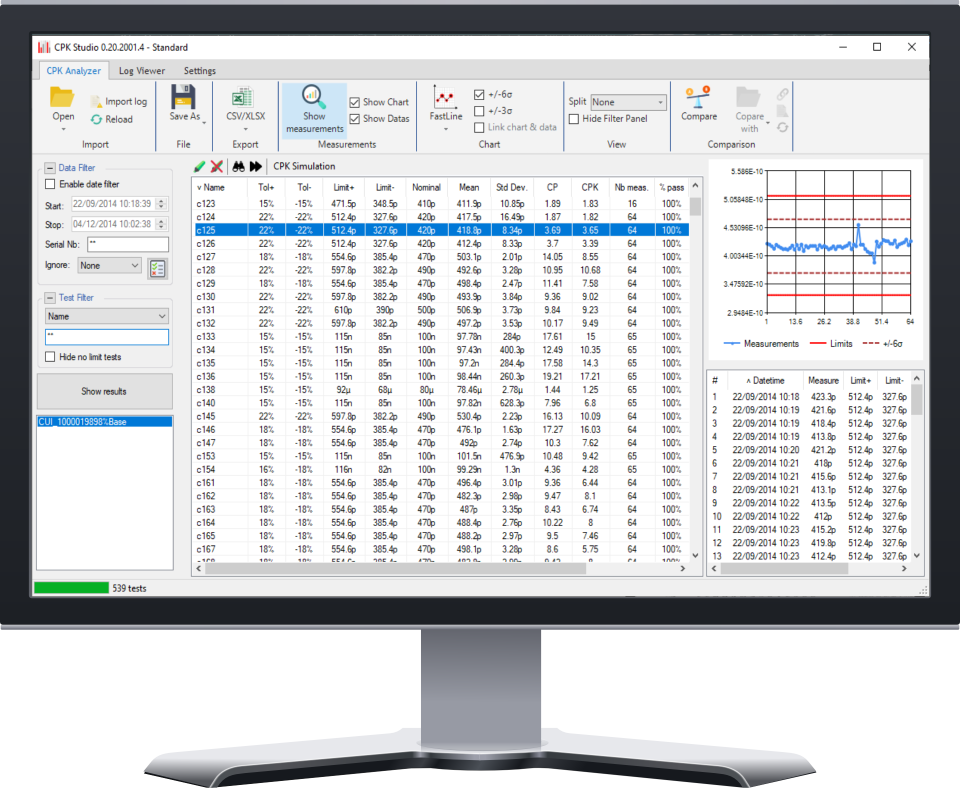Open the Settings tab

click(200, 71)
